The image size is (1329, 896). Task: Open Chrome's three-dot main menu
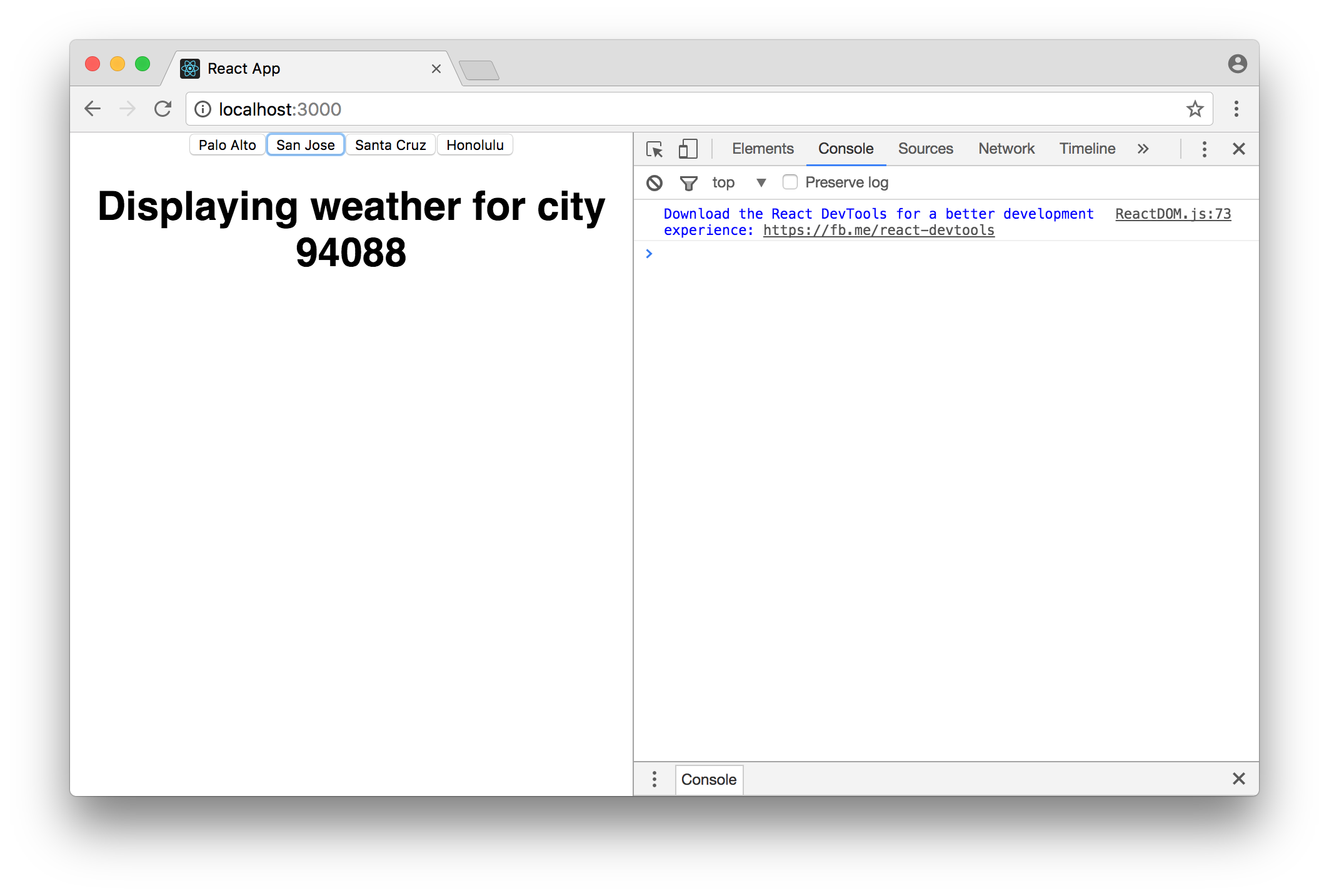coord(1236,109)
